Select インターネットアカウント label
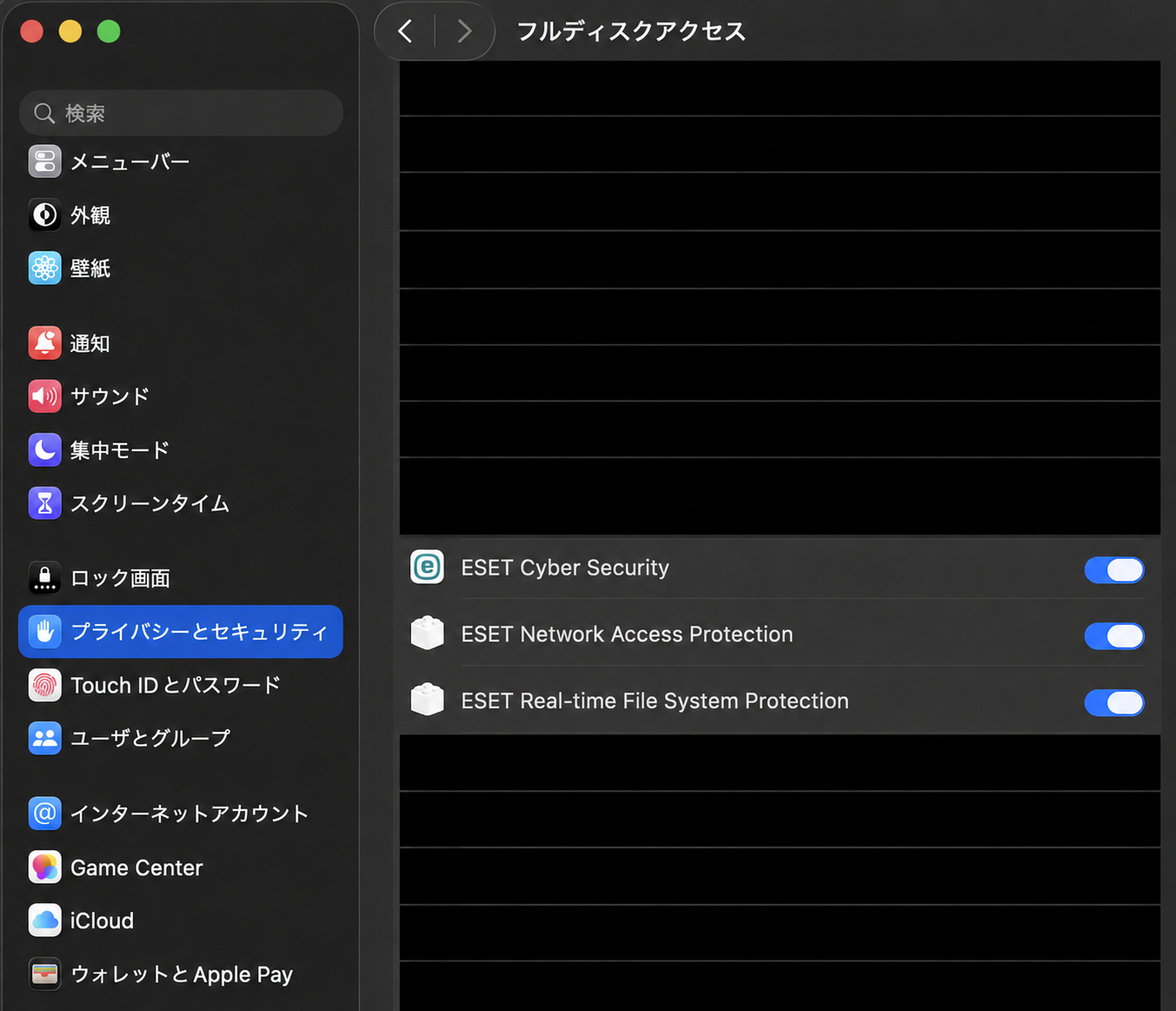The width and height of the screenshot is (1176, 1011). [x=189, y=814]
